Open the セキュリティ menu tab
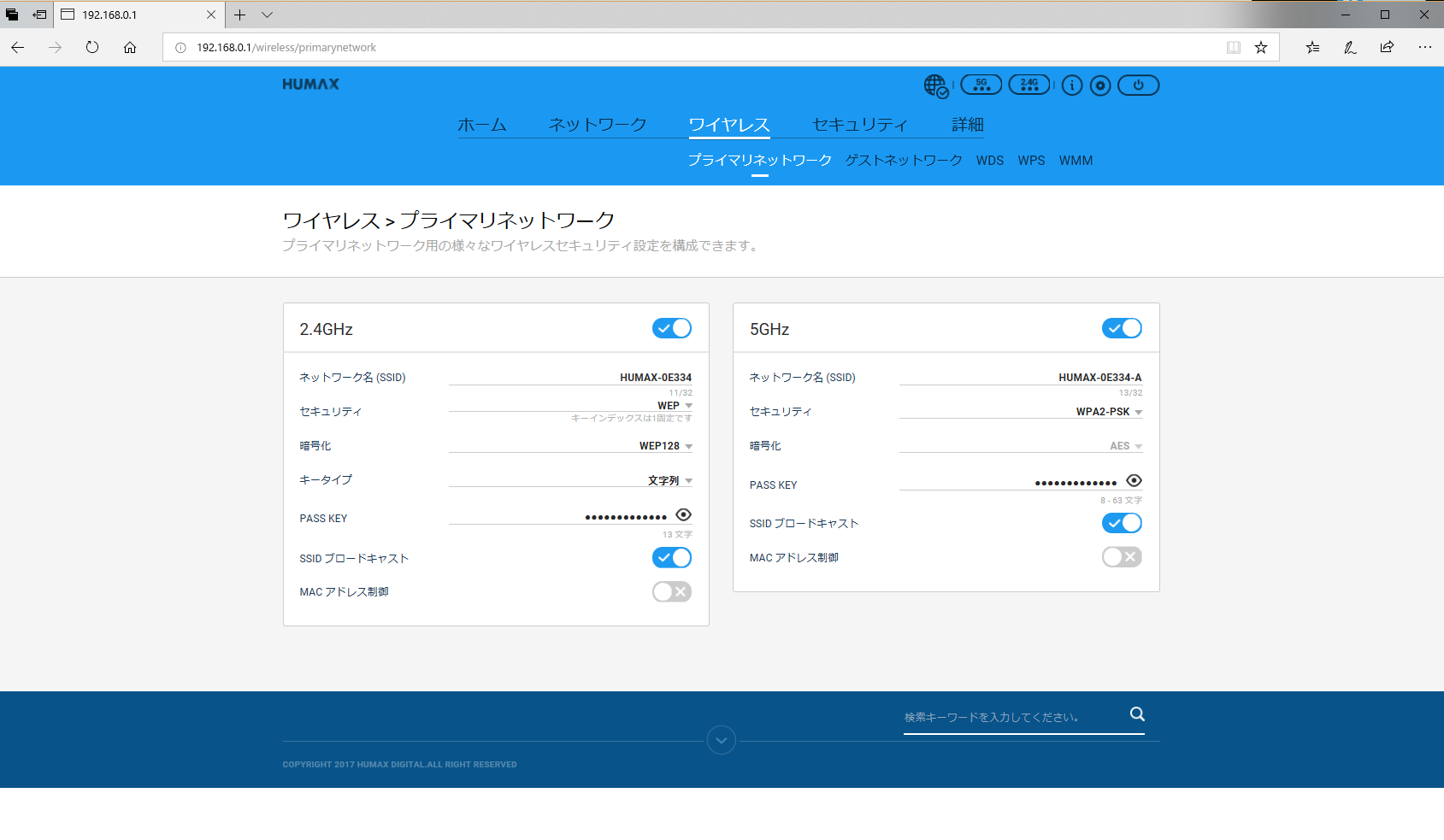 tap(860, 125)
